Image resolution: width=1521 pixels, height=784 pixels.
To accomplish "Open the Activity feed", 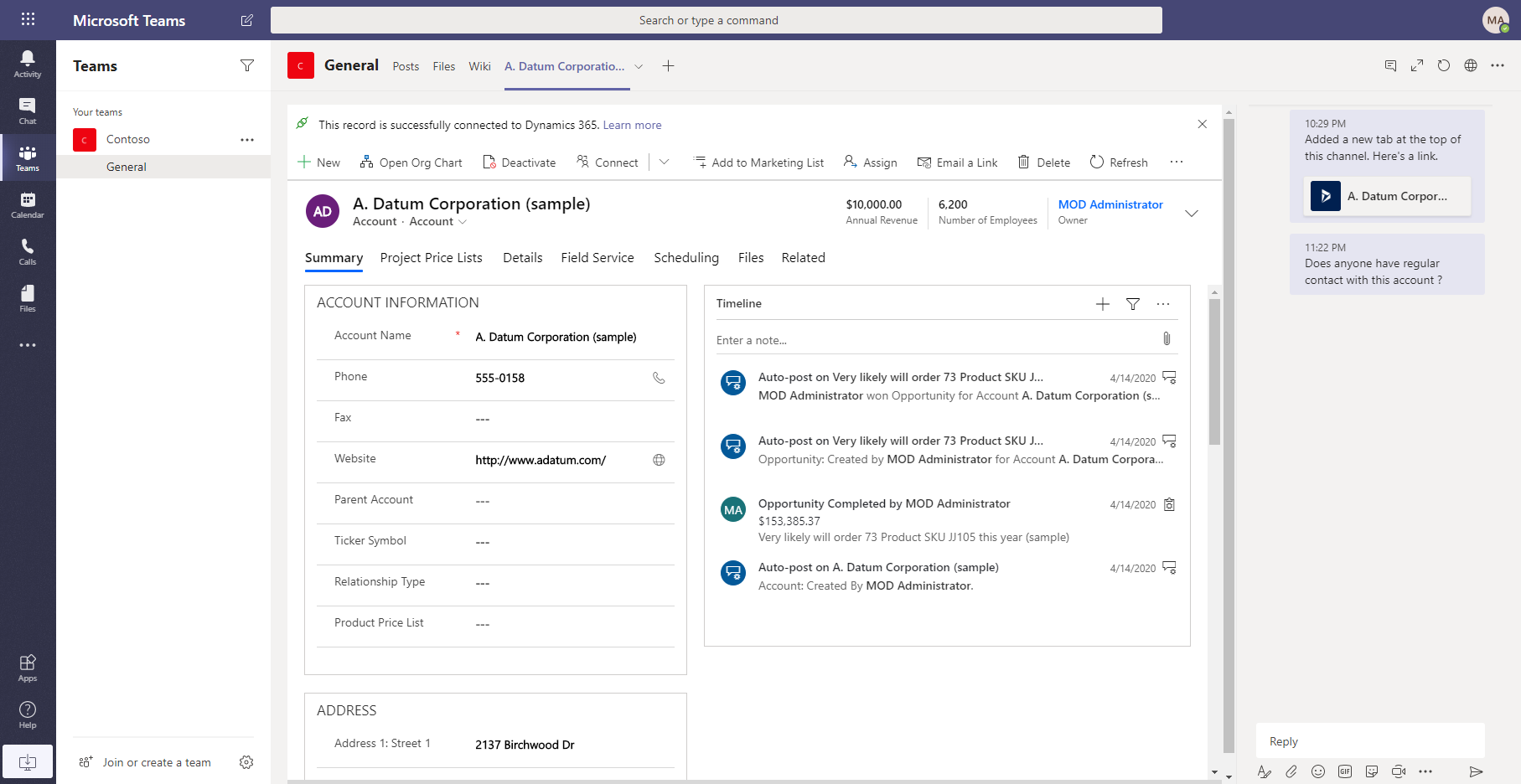I will click(28, 64).
